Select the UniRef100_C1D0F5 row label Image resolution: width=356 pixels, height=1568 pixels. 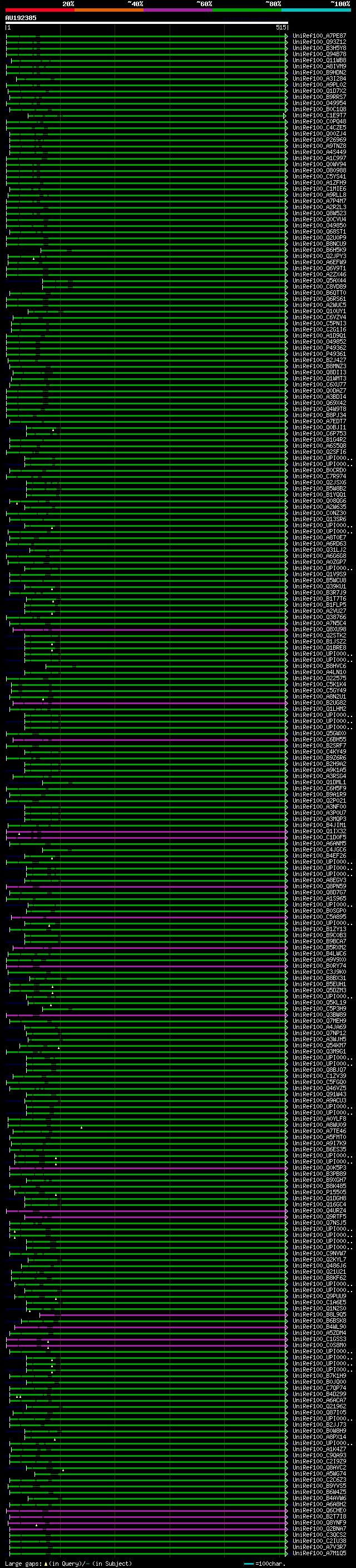coord(319,838)
